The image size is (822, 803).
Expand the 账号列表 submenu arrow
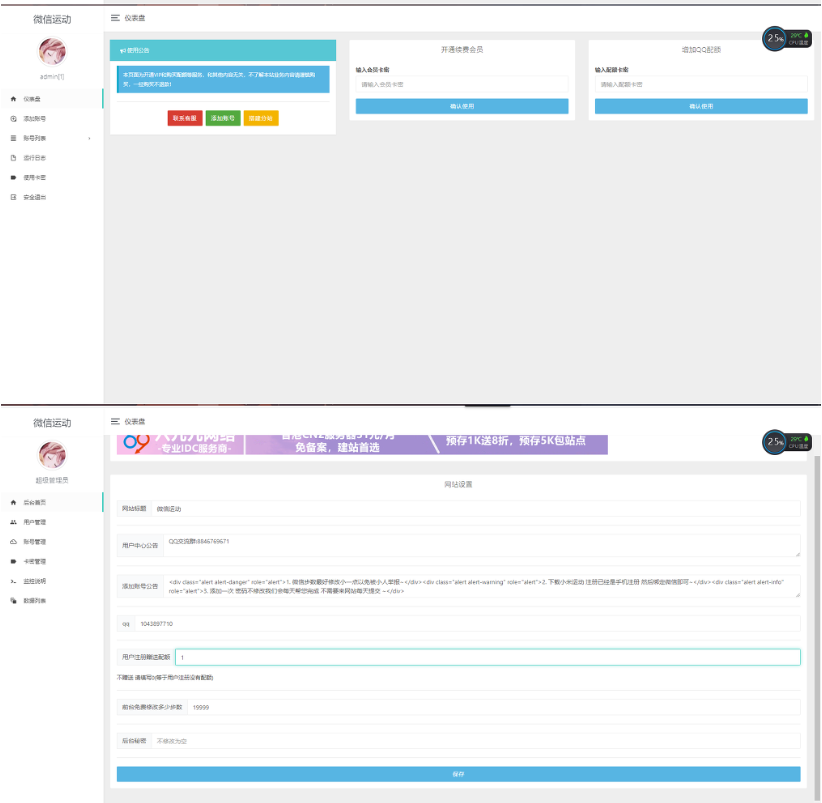click(90, 138)
